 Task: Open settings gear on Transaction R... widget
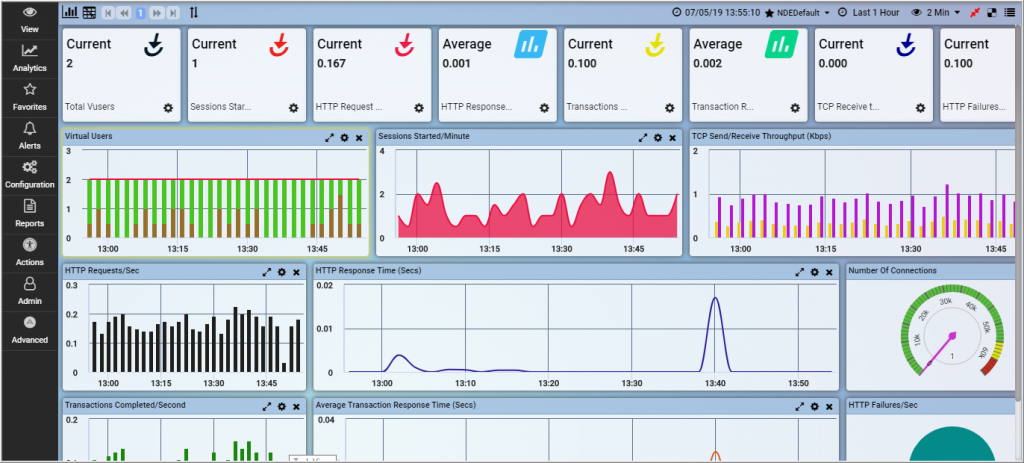click(795, 108)
